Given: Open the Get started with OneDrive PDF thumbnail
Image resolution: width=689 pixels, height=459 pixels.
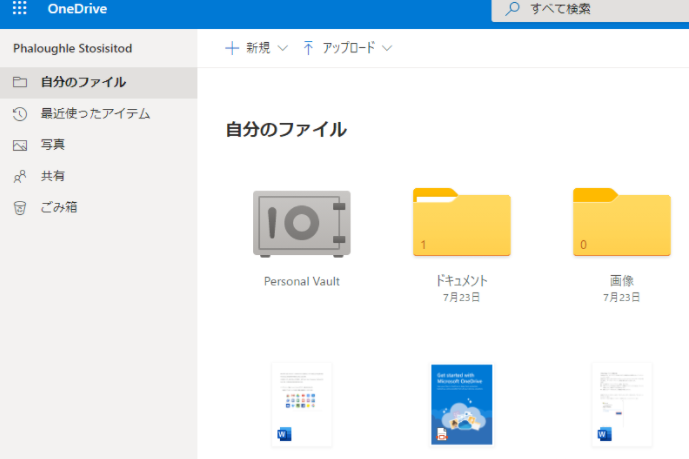Looking at the screenshot, I should 462,405.
